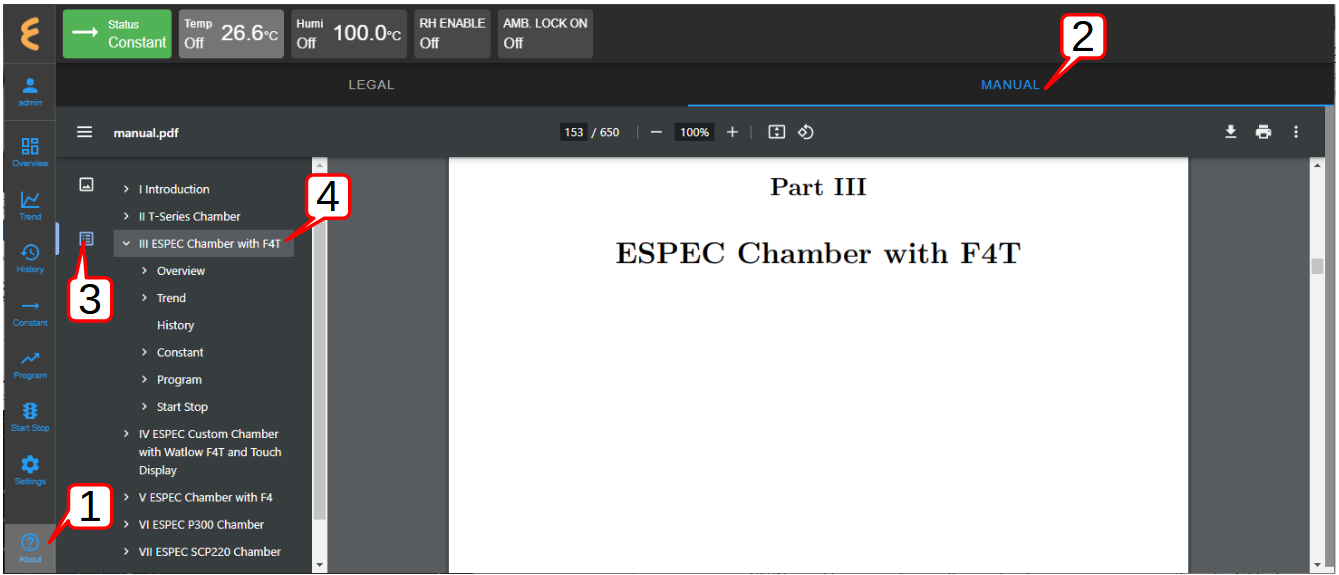Click the Temp 26.6°C status tile

(x=232, y=34)
